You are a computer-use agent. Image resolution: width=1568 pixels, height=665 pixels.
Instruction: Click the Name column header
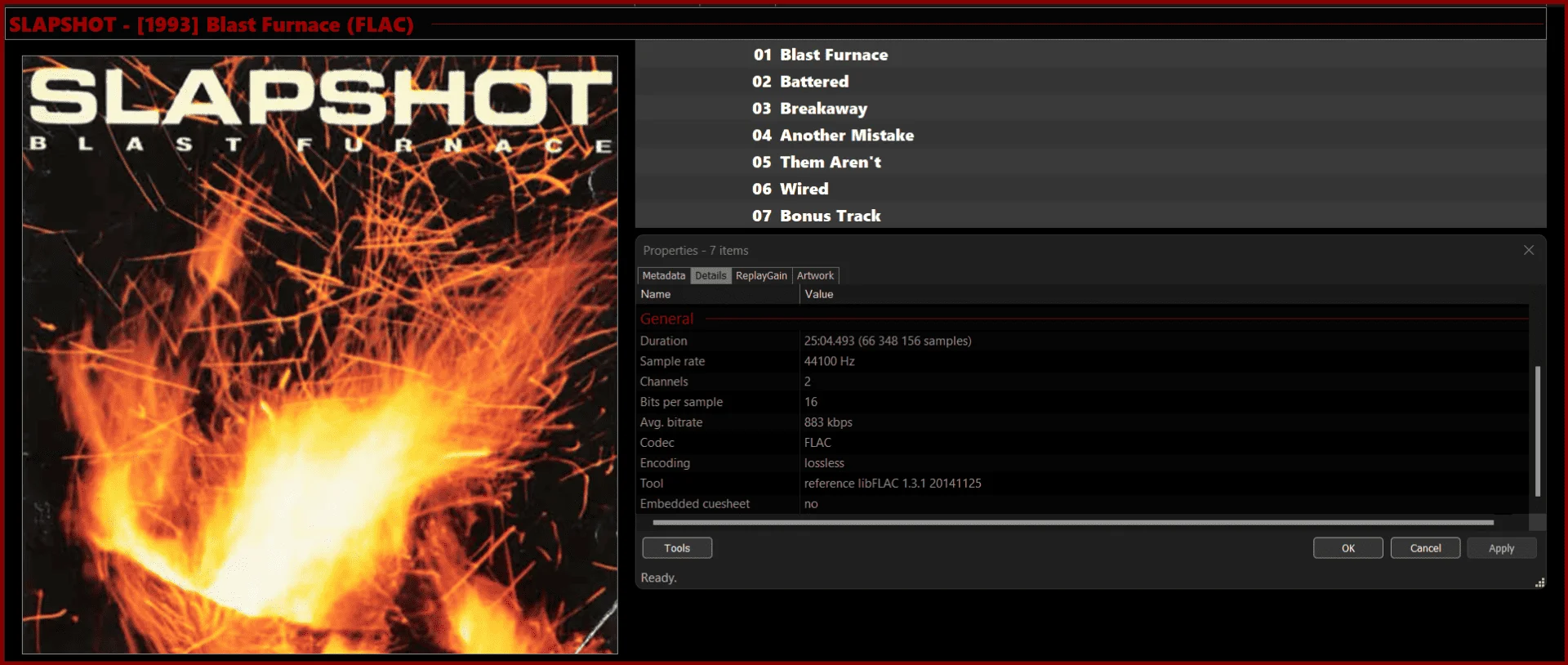718,294
